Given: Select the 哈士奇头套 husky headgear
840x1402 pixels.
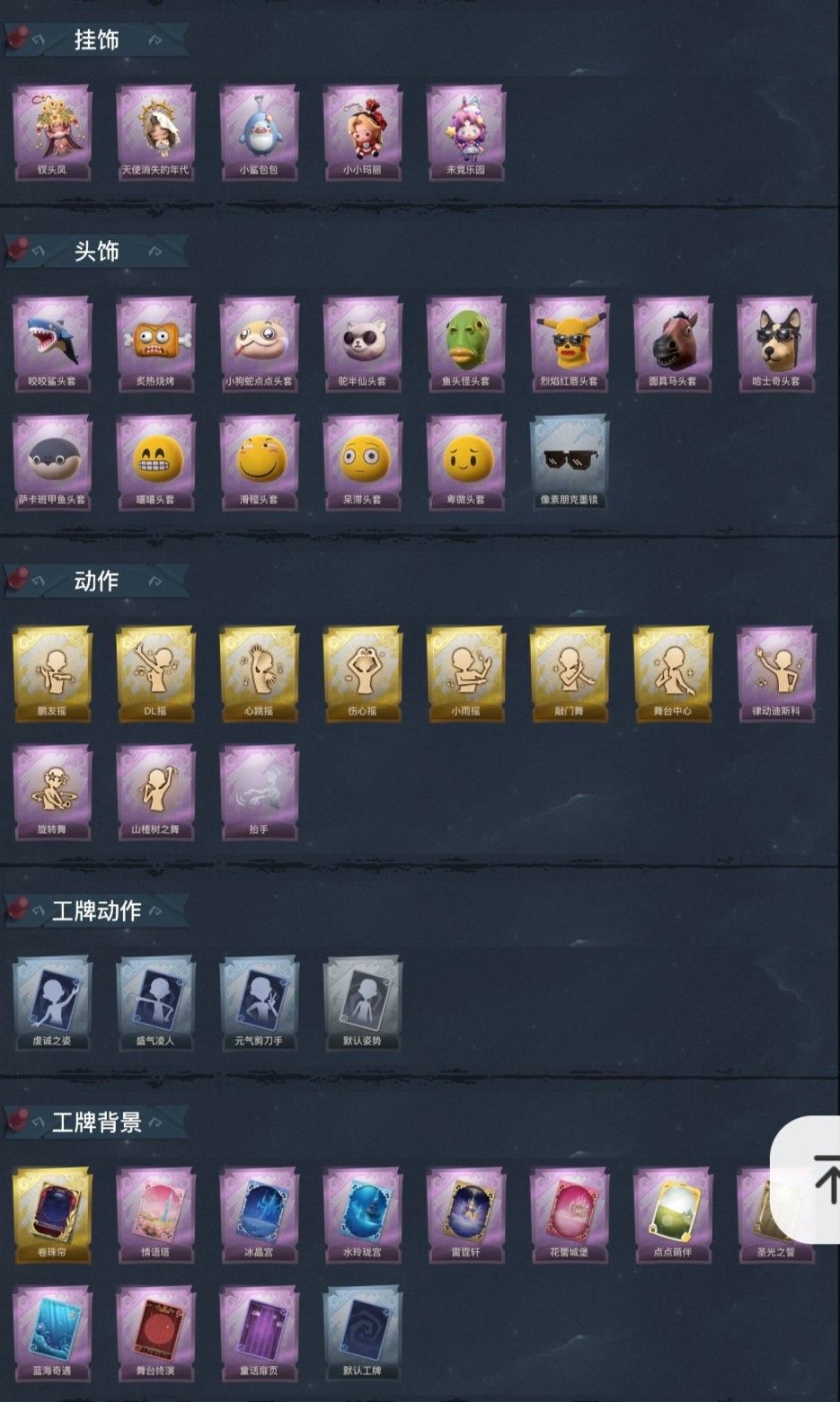Looking at the screenshot, I should 776,344.
